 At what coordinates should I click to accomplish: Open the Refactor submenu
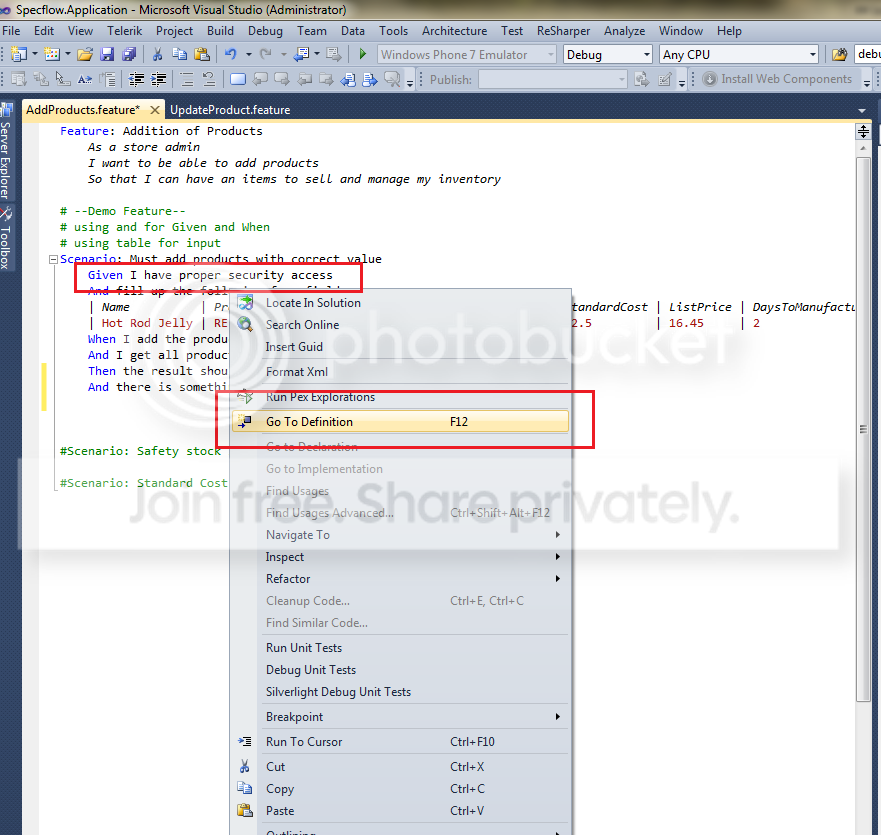[x=400, y=578]
